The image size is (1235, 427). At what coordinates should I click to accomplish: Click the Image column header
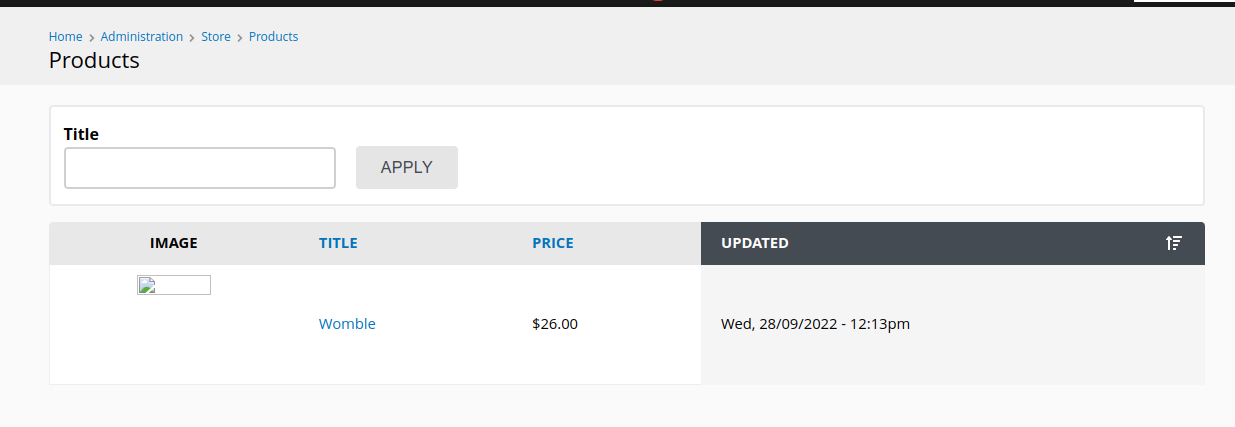click(x=174, y=243)
